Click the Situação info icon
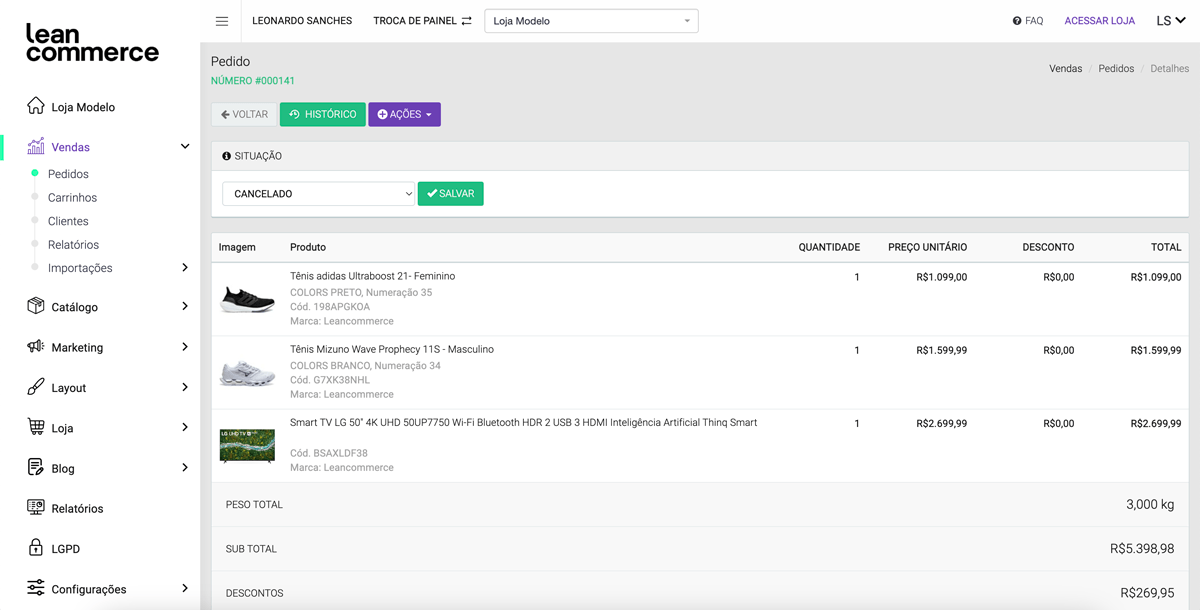Viewport: 1200px width, 610px height. pyautogui.click(x=226, y=156)
